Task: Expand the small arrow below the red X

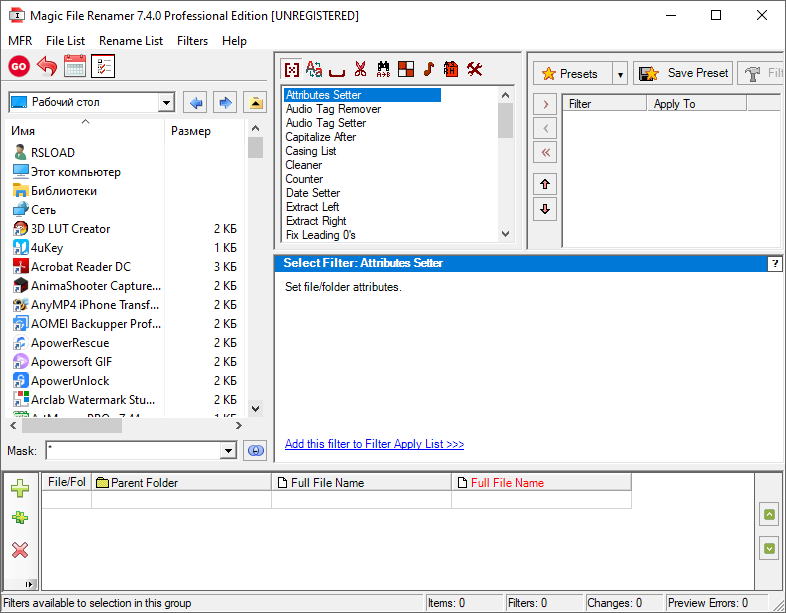Action: (29, 584)
